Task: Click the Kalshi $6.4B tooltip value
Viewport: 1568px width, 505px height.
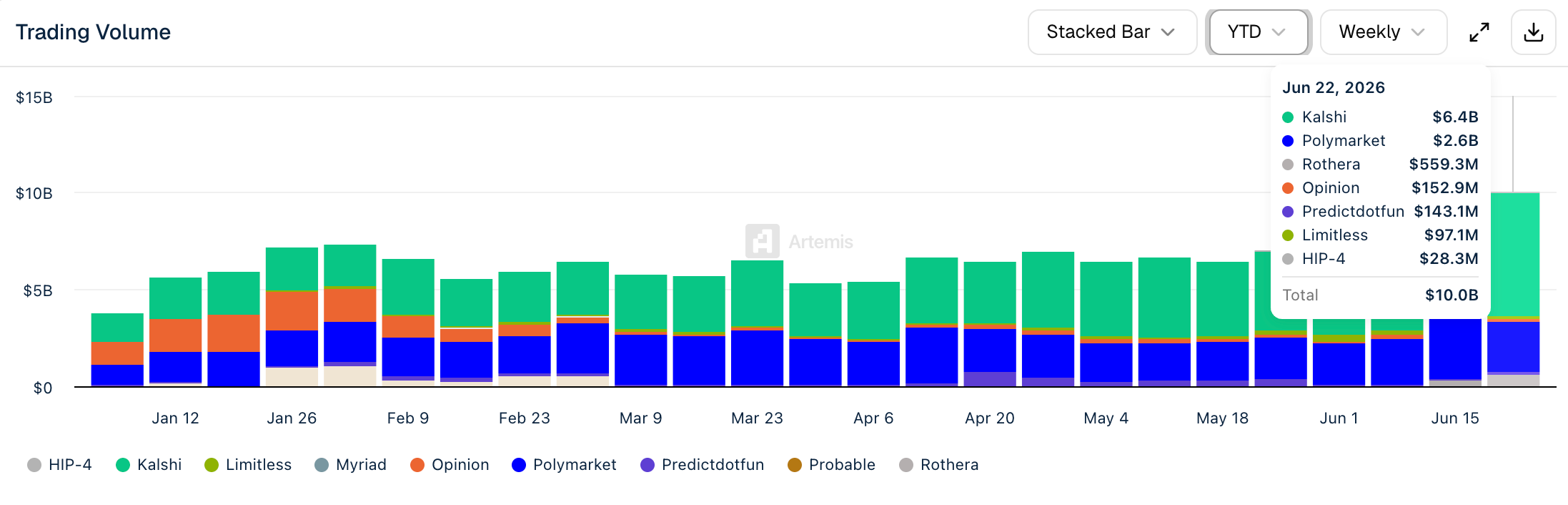Action: [1455, 117]
